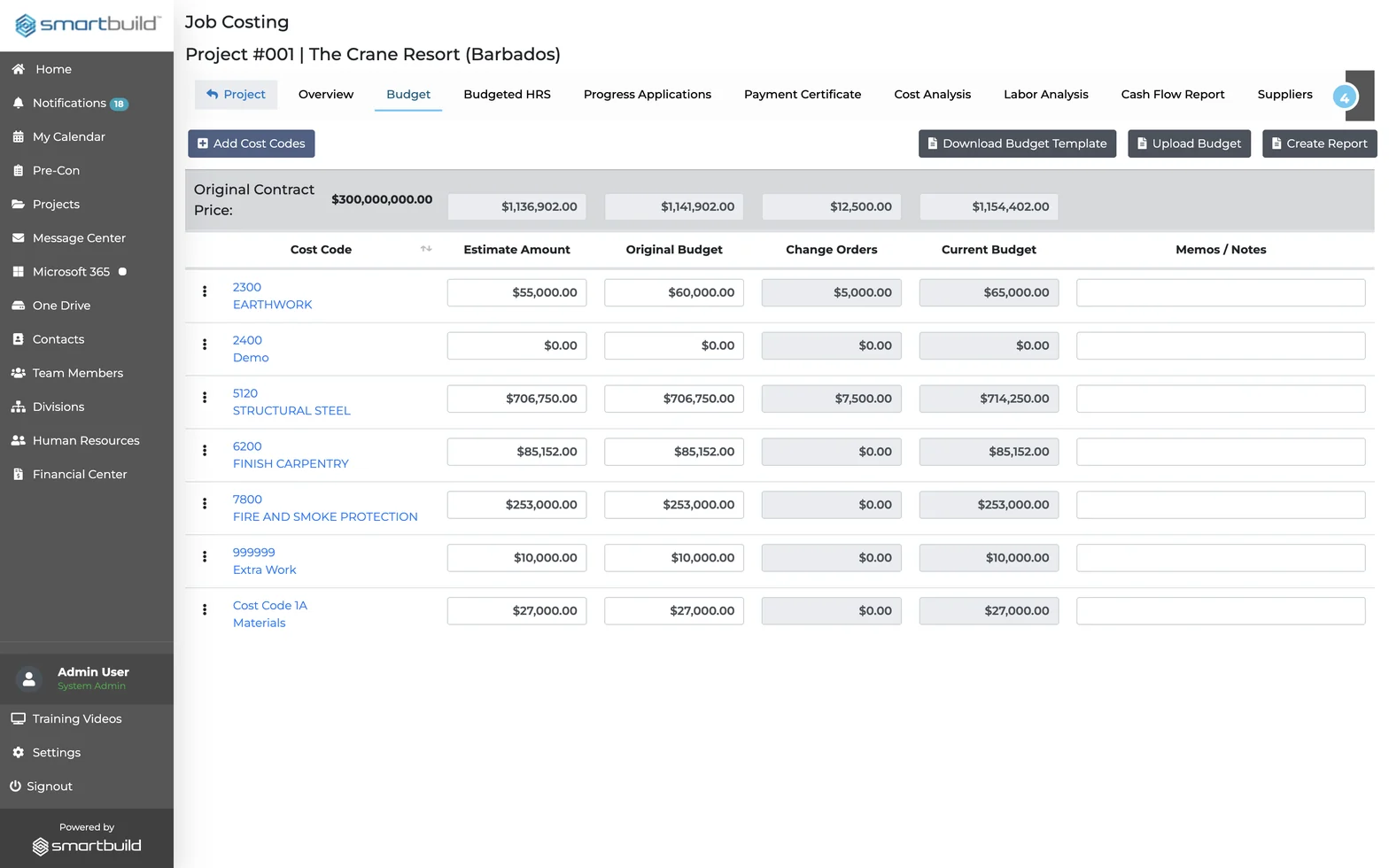Click the Admin User avatar icon
This screenshot has height=868, width=1389.
pos(28,679)
